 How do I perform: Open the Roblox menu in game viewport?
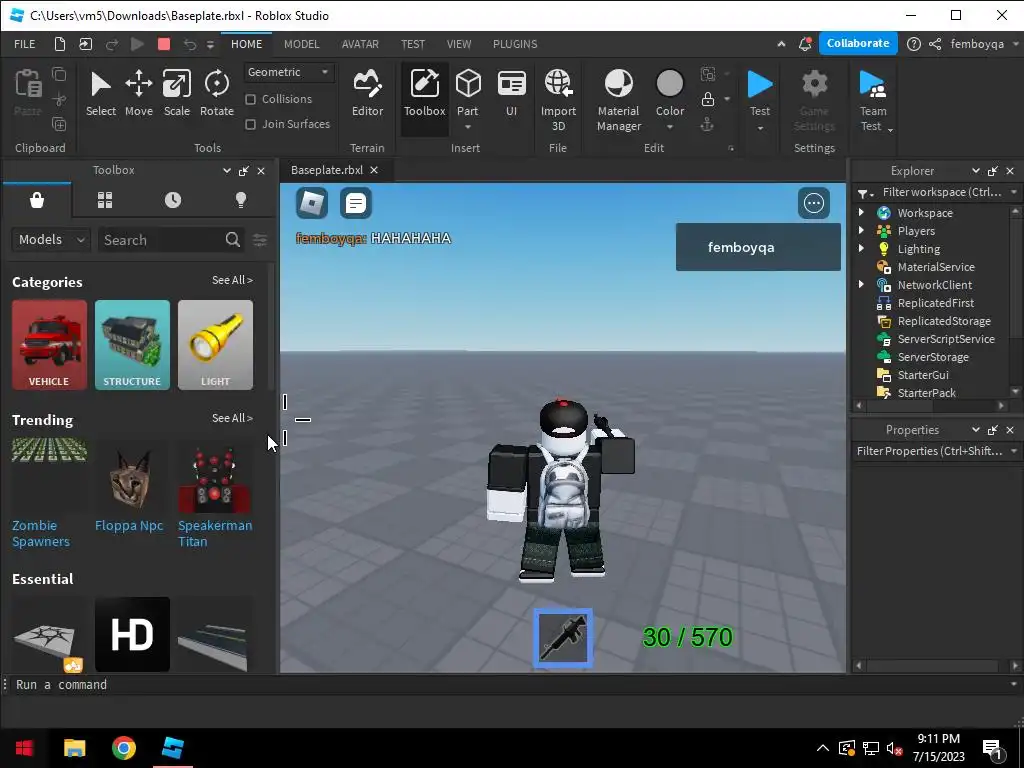tap(312, 203)
